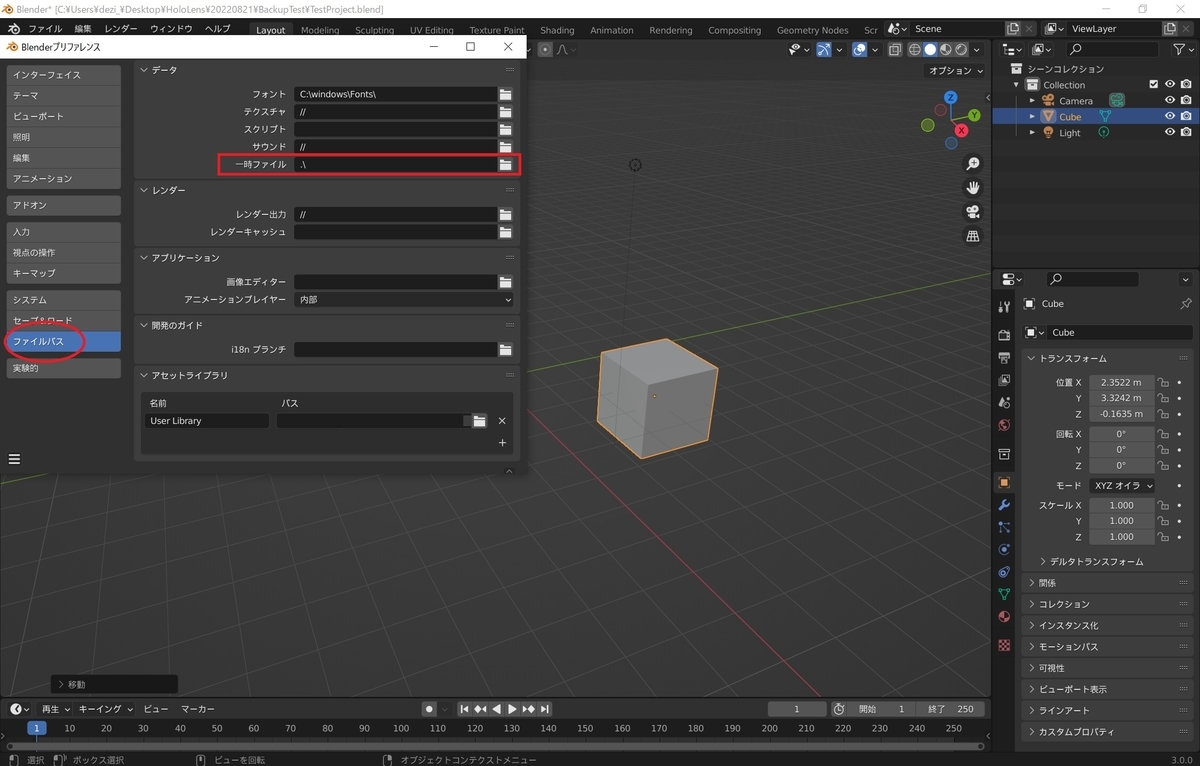Select the rendered viewport shading icon
1200x766 pixels.
point(961,49)
